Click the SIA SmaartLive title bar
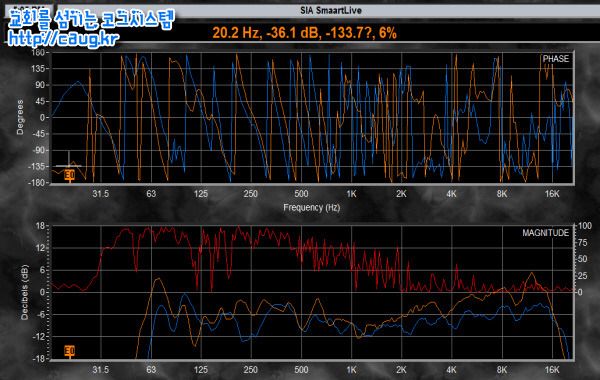The image size is (600, 380). 331,10
